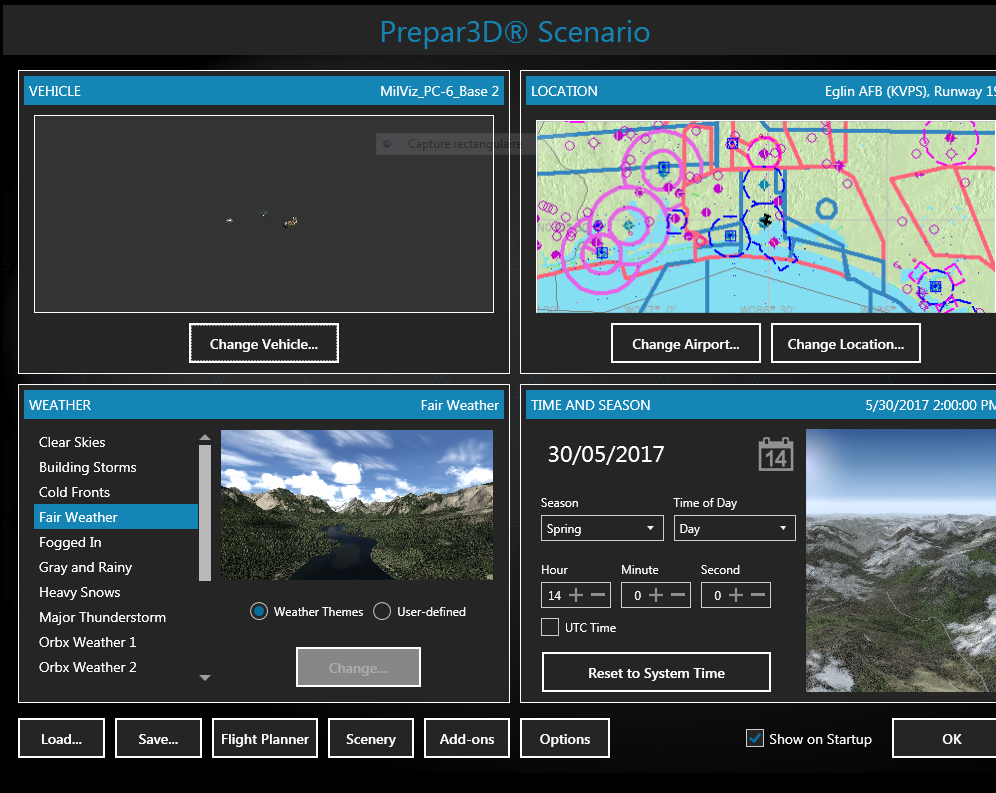Choose Fogged In weather theme

116,542
